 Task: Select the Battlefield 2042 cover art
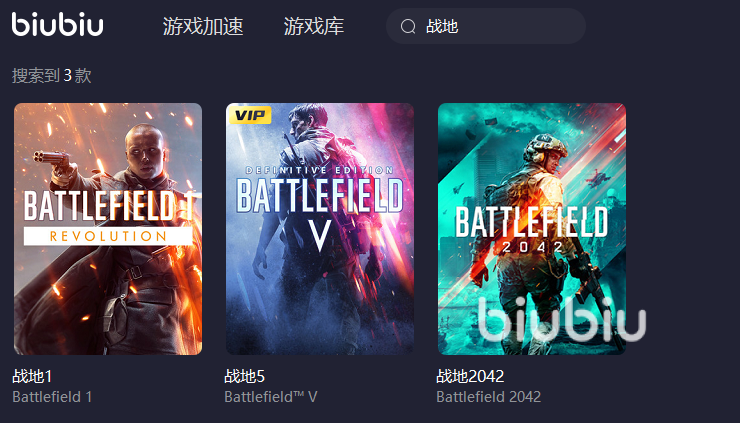[532, 229]
